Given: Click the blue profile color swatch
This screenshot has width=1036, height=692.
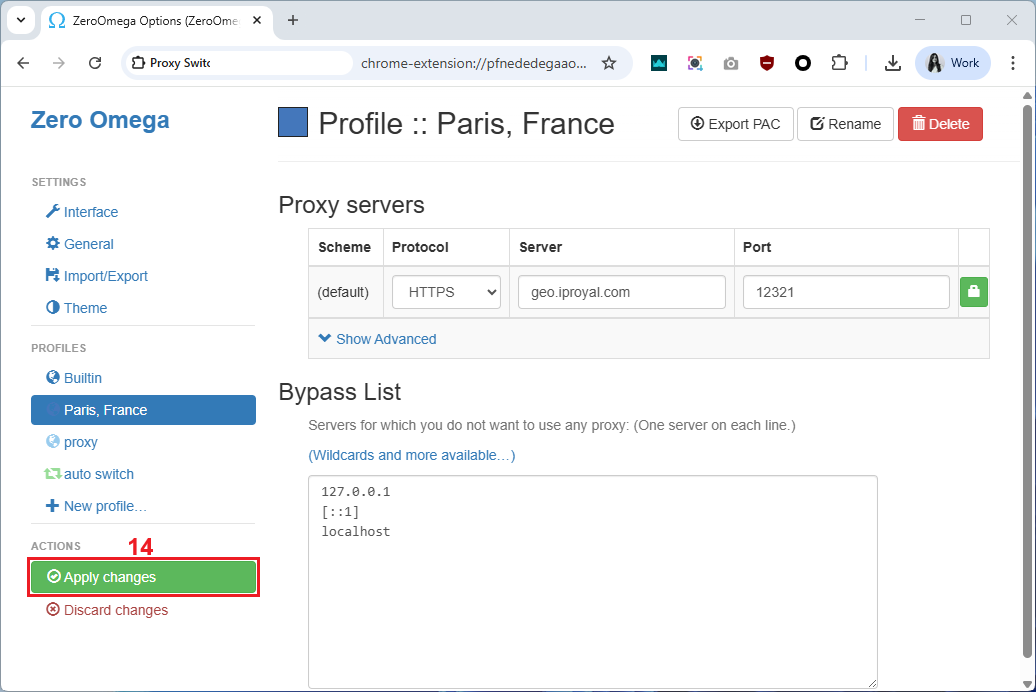Looking at the screenshot, I should (293, 123).
